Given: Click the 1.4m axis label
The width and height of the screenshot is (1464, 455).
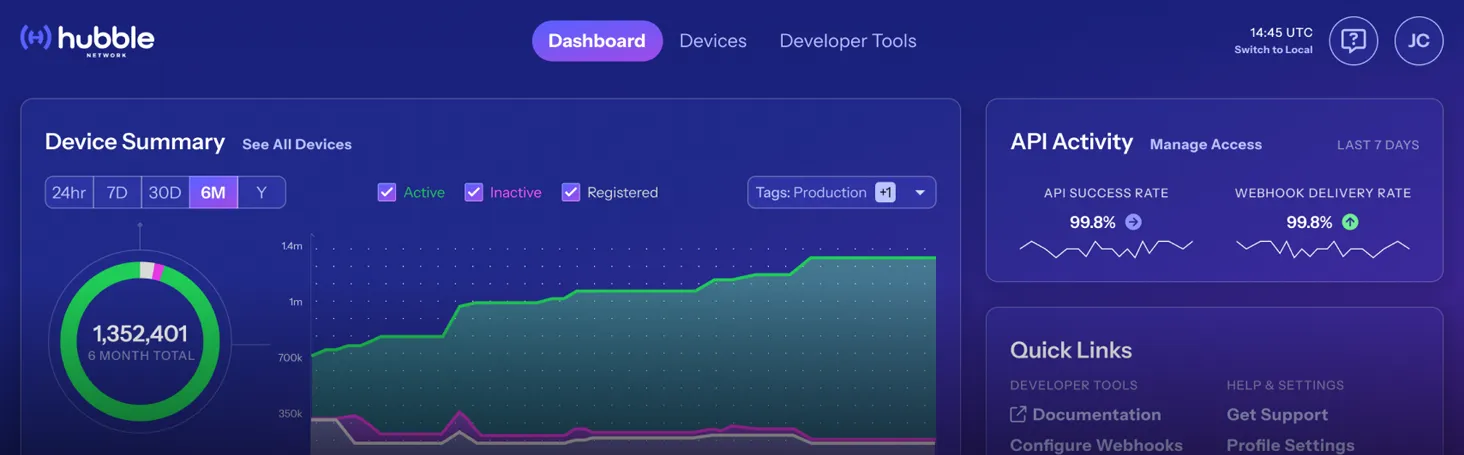Looking at the screenshot, I should (291, 245).
